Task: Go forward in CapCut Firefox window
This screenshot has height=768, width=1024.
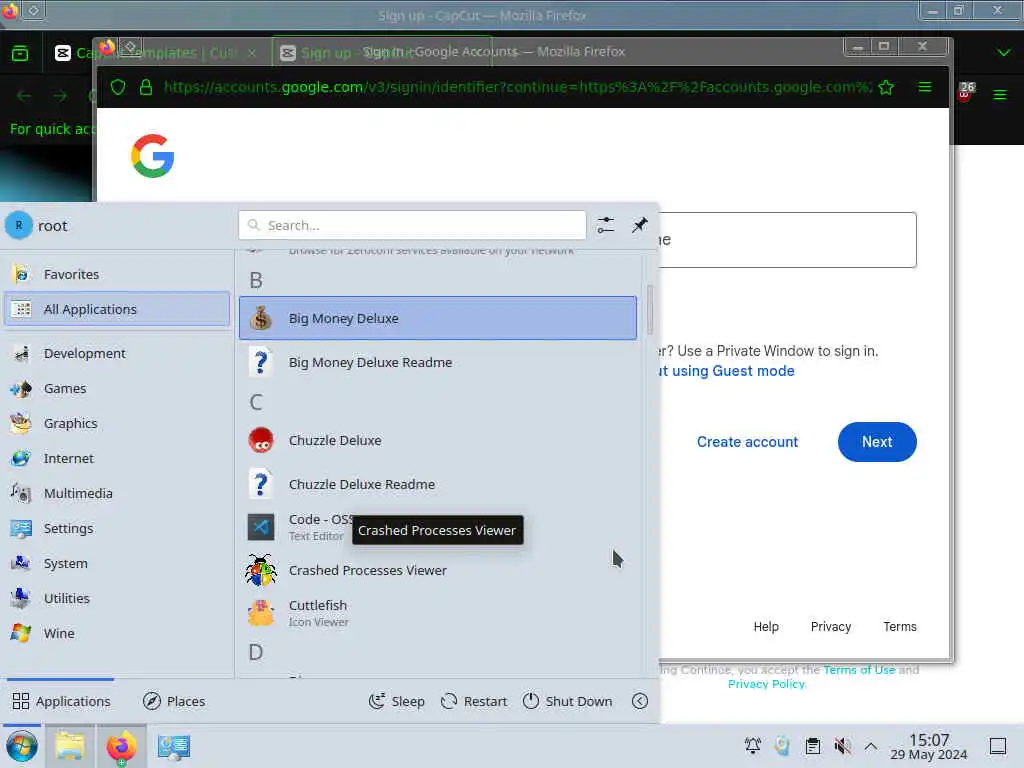Action: 60,96
